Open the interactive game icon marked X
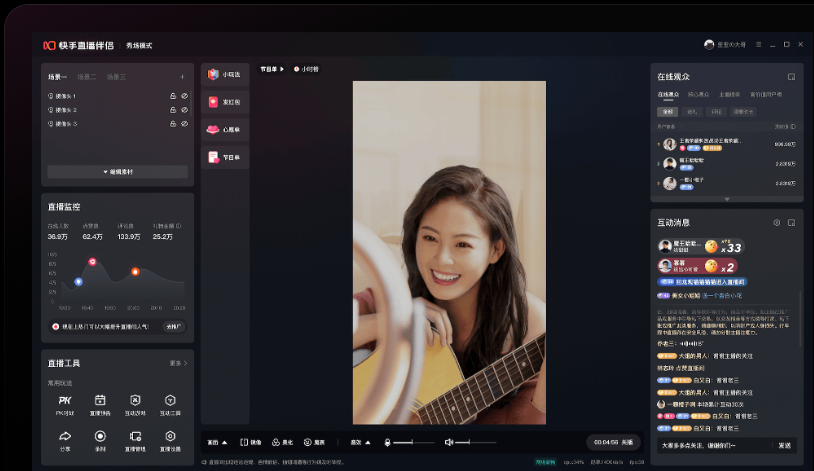The width and height of the screenshot is (814, 471). [135, 400]
